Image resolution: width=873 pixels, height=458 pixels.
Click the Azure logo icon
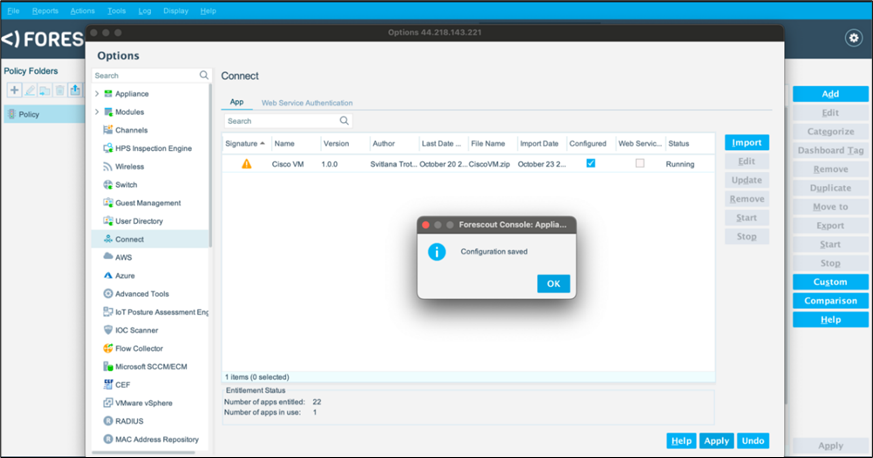[108, 275]
